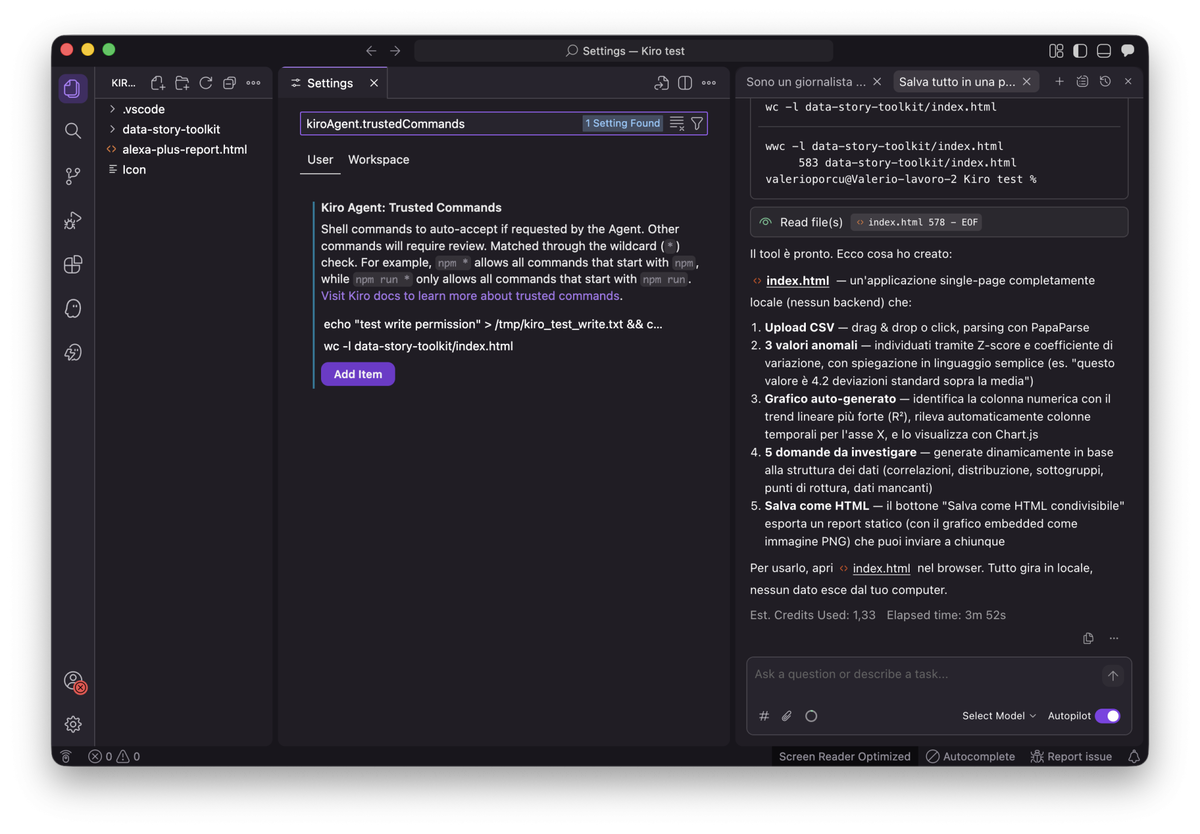Click the New Folder icon in Explorer
Image resolution: width=1200 pixels, height=834 pixels.
pos(182,83)
